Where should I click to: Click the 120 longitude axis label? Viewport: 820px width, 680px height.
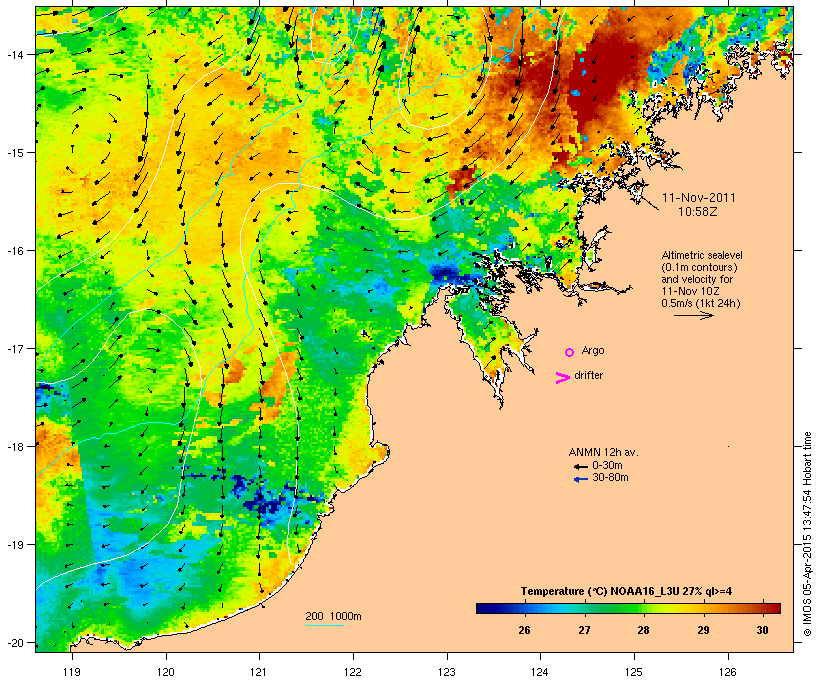click(x=166, y=672)
